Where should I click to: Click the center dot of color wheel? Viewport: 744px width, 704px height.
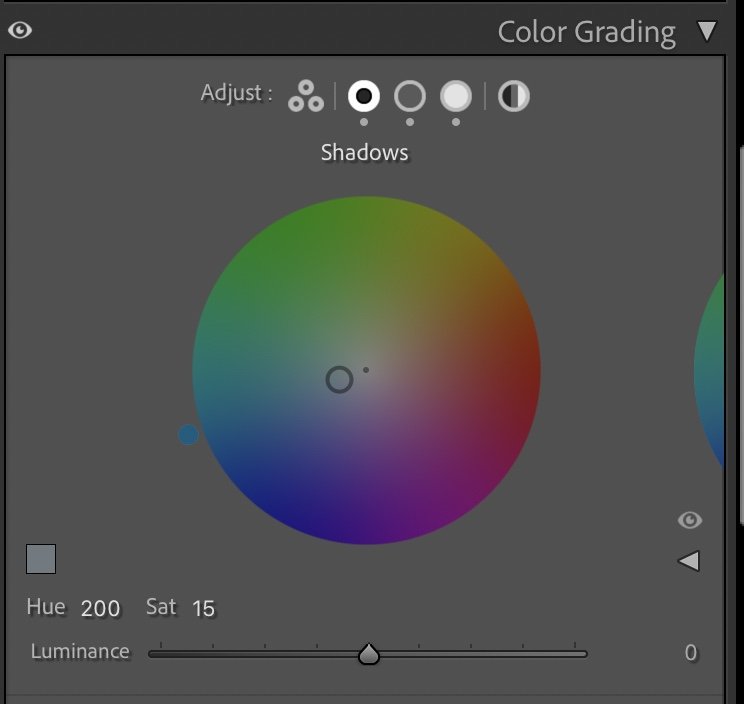[x=366, y=370]
